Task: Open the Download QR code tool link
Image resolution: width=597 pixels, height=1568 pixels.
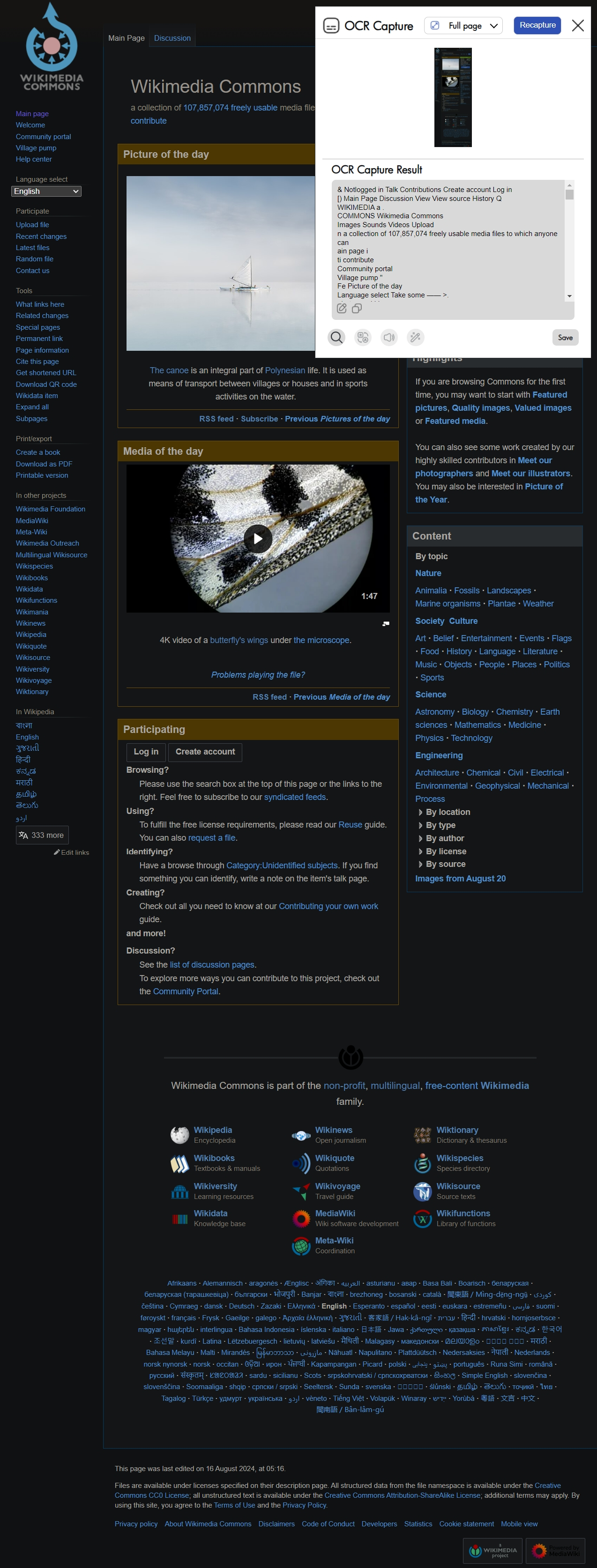Action: tap(46, 384)
